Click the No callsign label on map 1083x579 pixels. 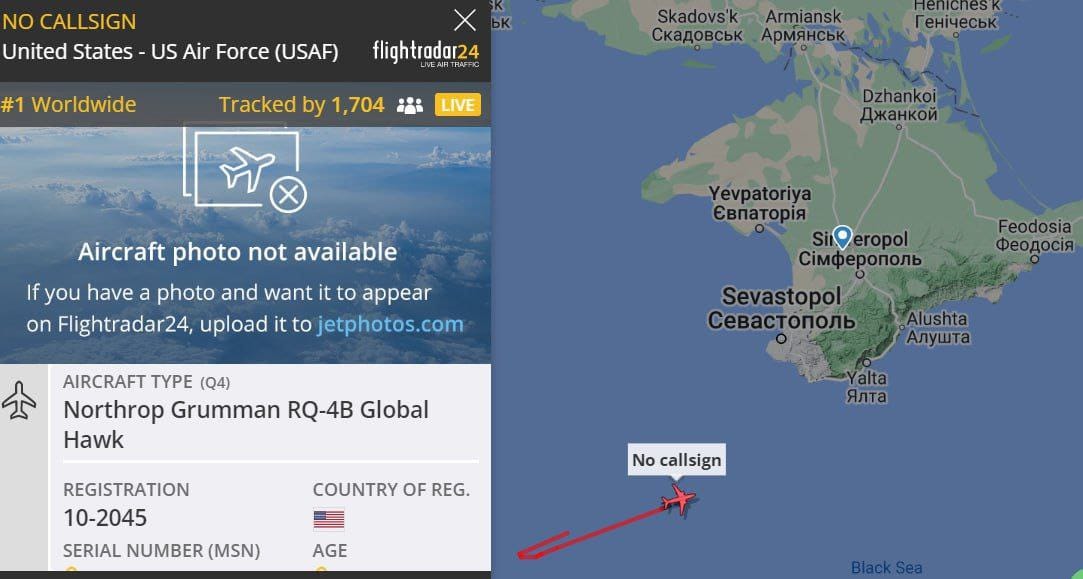676,460
